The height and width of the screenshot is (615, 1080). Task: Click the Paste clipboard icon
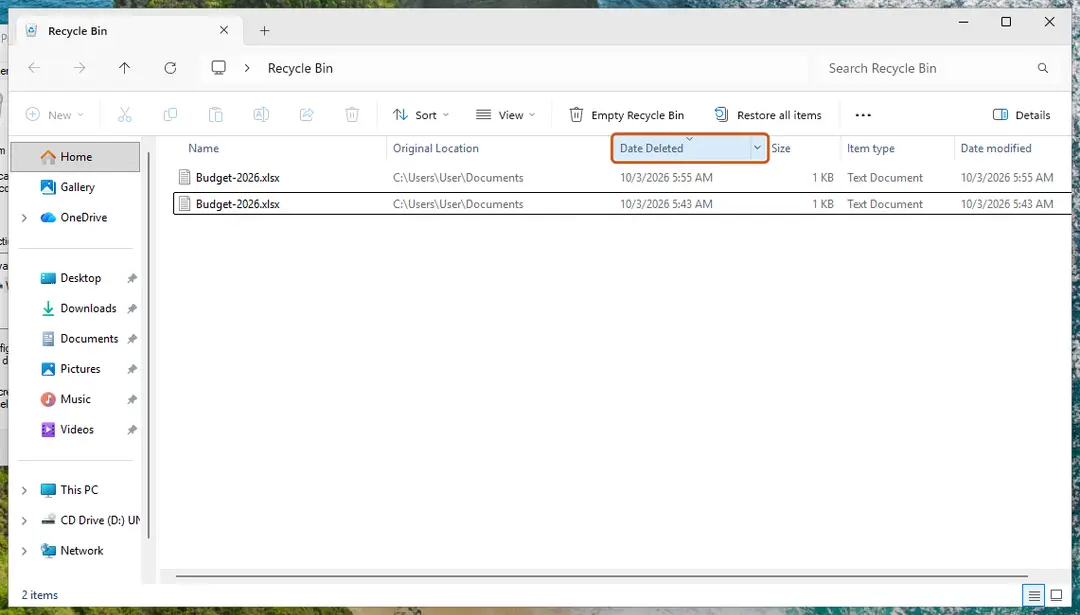tap(216, 115)
